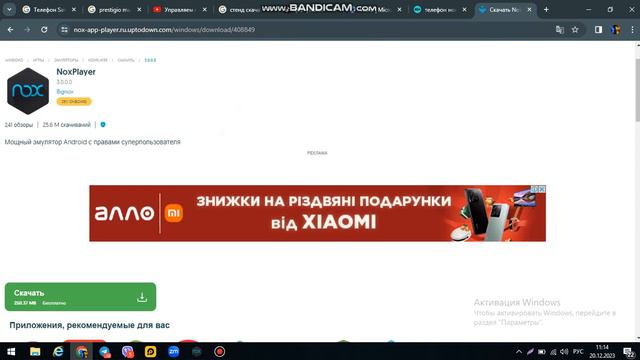Screen dimensions: 640x360
Task: Open the yellow app icon in taskbar
Action: 151,351
